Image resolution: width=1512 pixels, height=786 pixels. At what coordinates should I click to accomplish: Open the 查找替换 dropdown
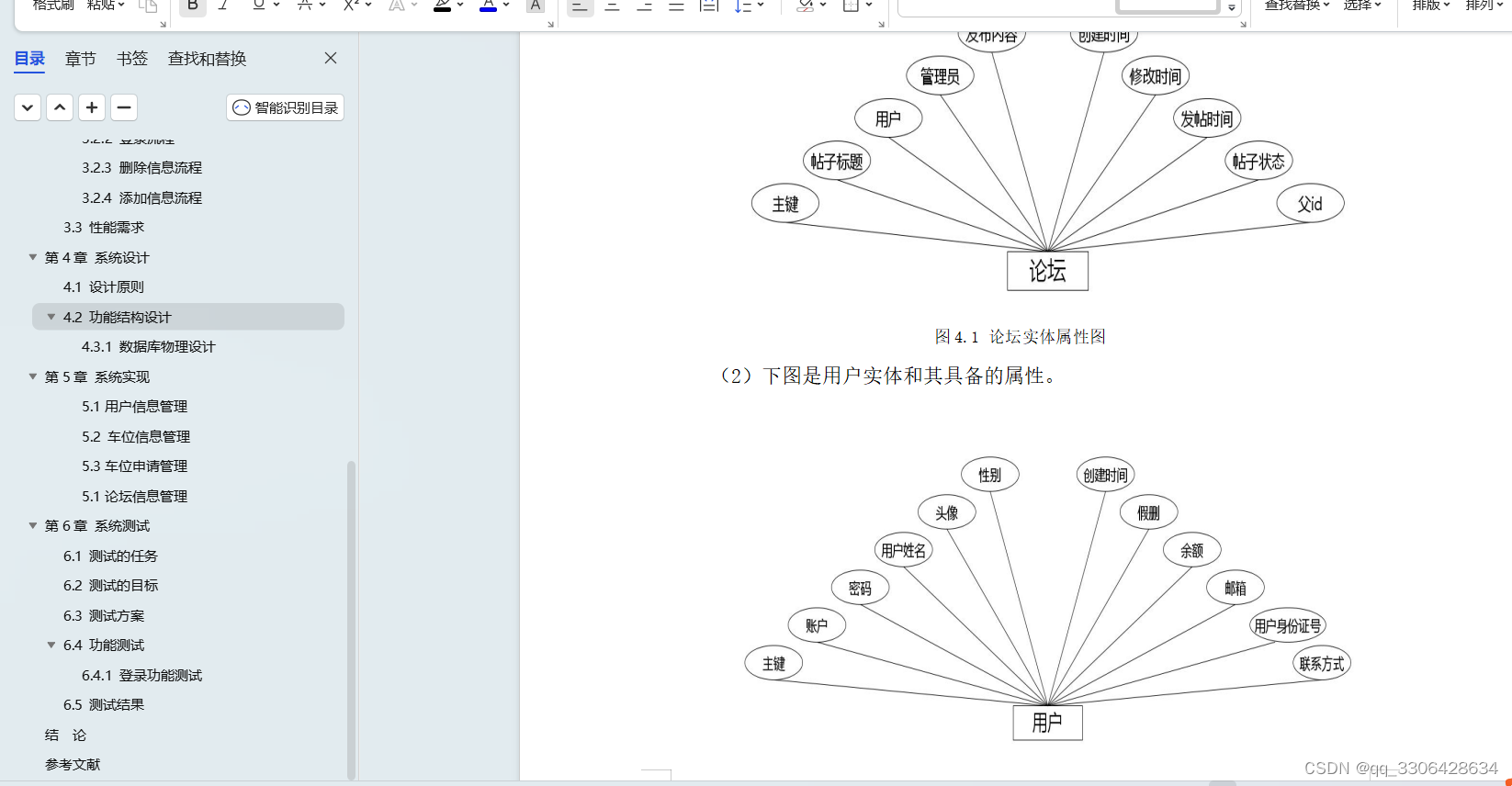[1297, 6]
